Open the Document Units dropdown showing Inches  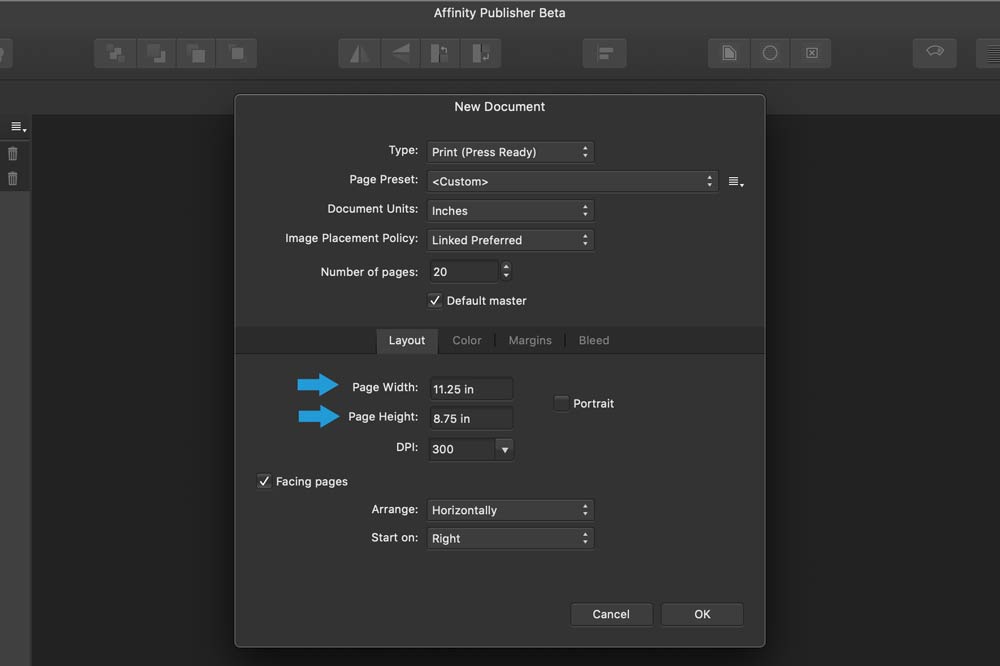(x=510, y=211)
